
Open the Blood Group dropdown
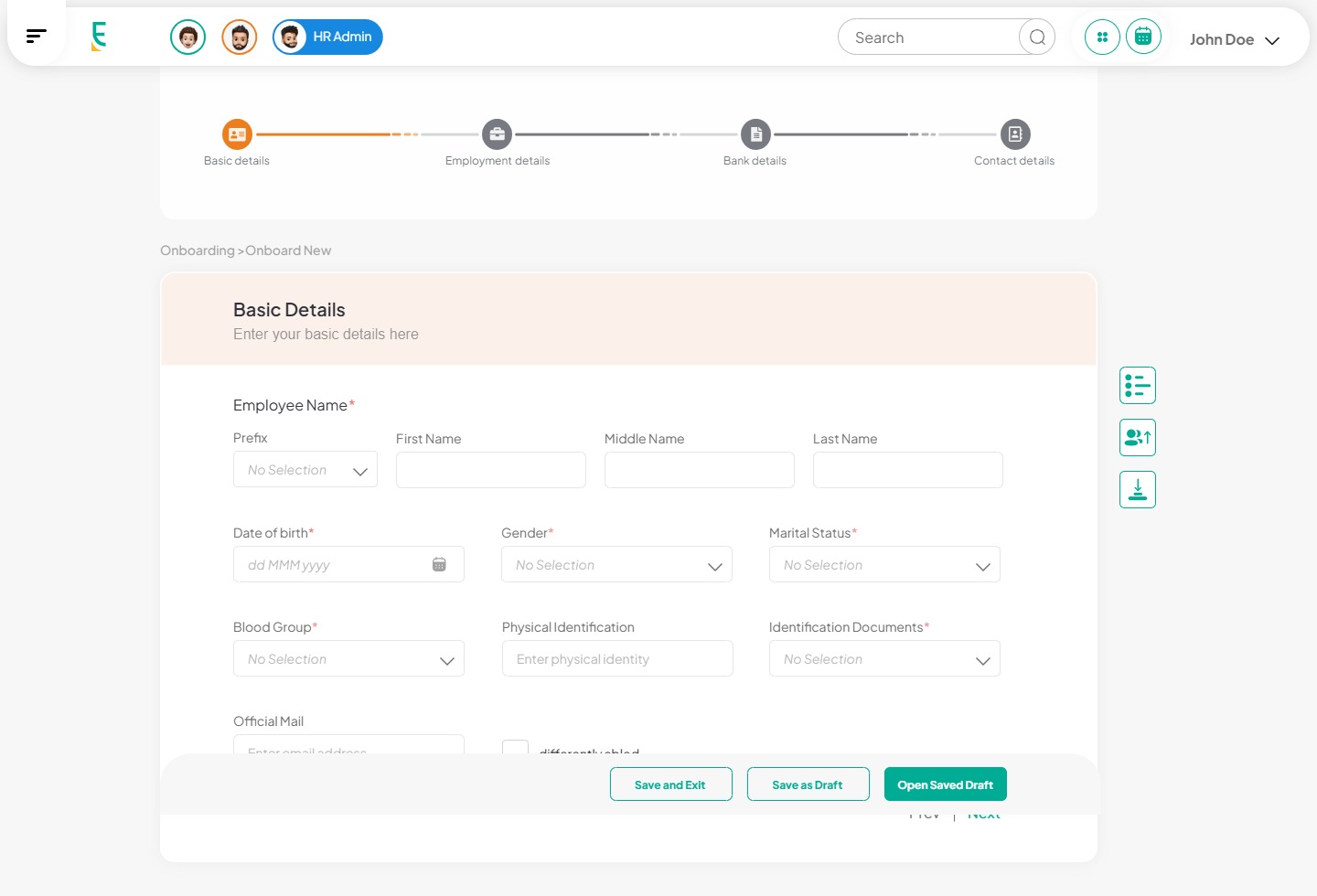tap(348, 659)
